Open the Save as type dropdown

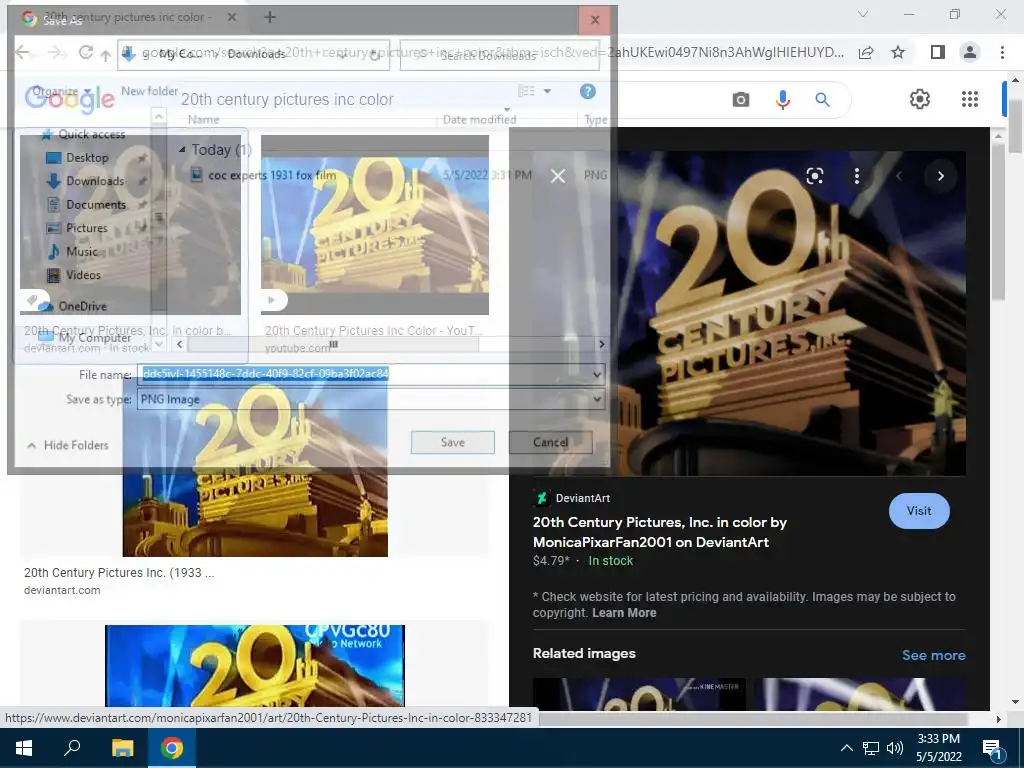coord(371,399)
